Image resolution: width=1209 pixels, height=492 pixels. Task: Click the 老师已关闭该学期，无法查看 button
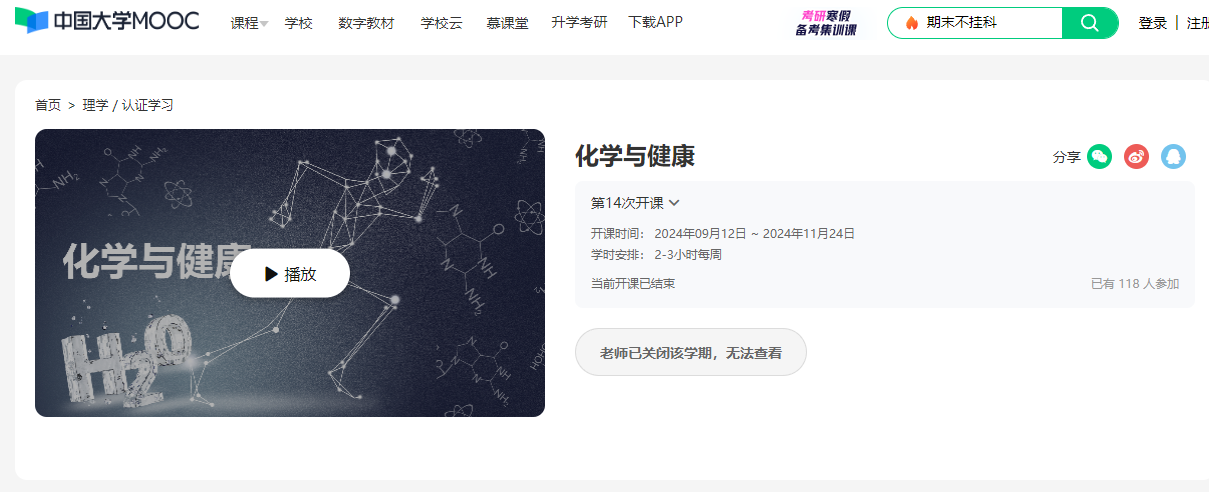(690, 352)
